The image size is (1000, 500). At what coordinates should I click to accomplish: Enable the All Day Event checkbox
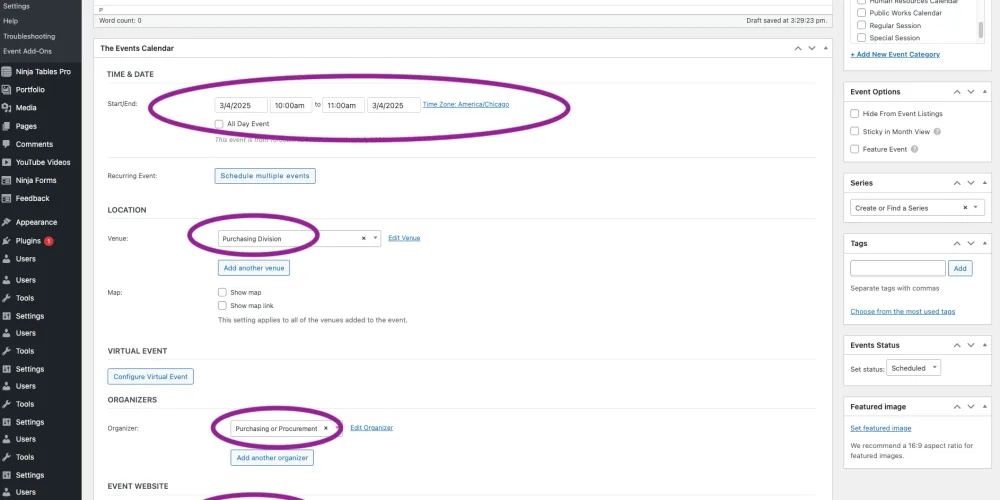[219, 124]
